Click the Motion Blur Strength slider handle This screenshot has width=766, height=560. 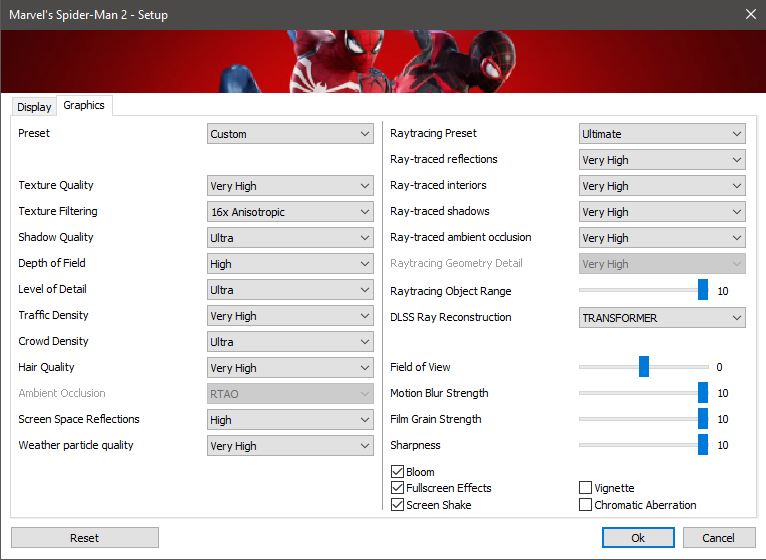[702, 392]
